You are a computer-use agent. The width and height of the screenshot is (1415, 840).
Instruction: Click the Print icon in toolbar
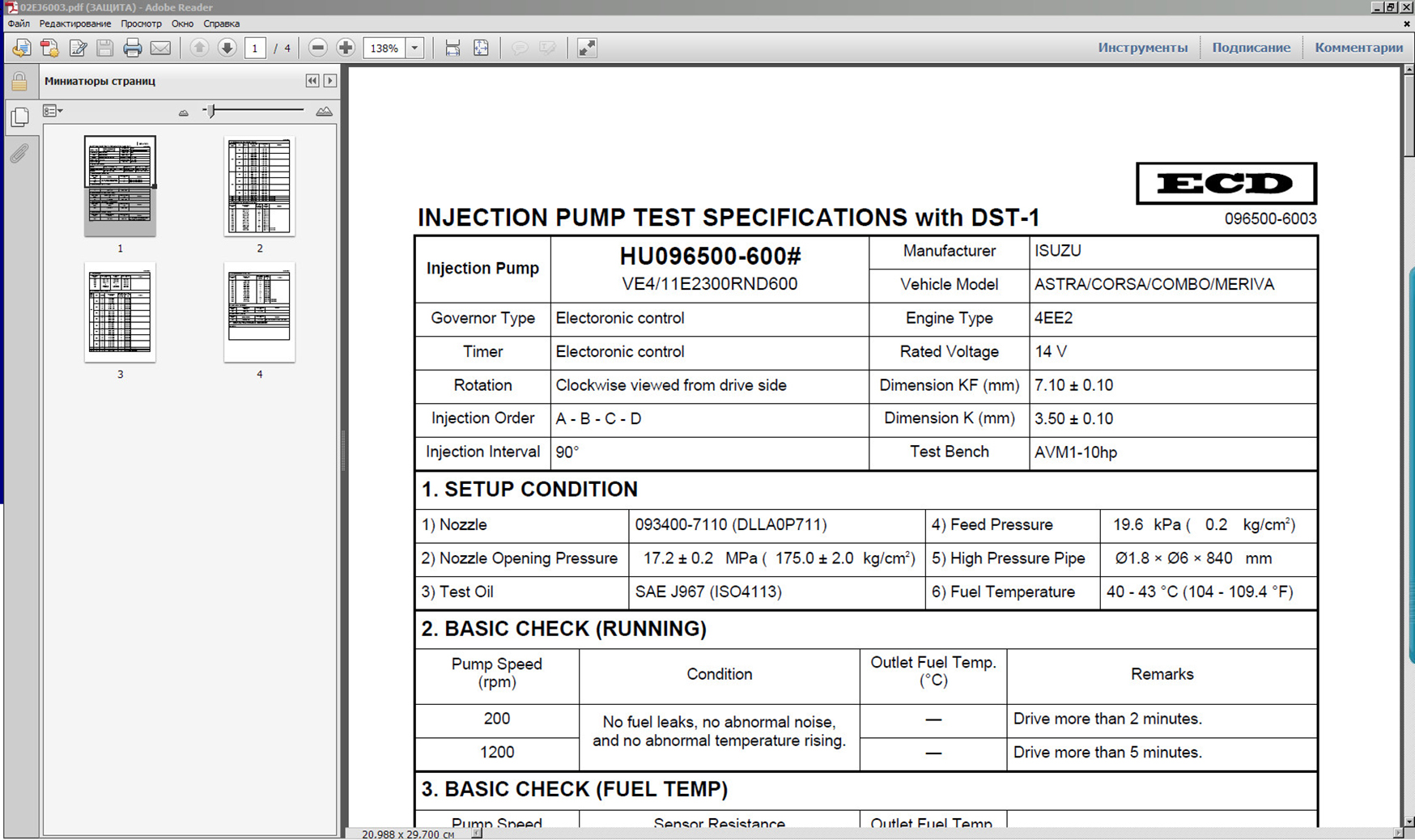(132, 49)
